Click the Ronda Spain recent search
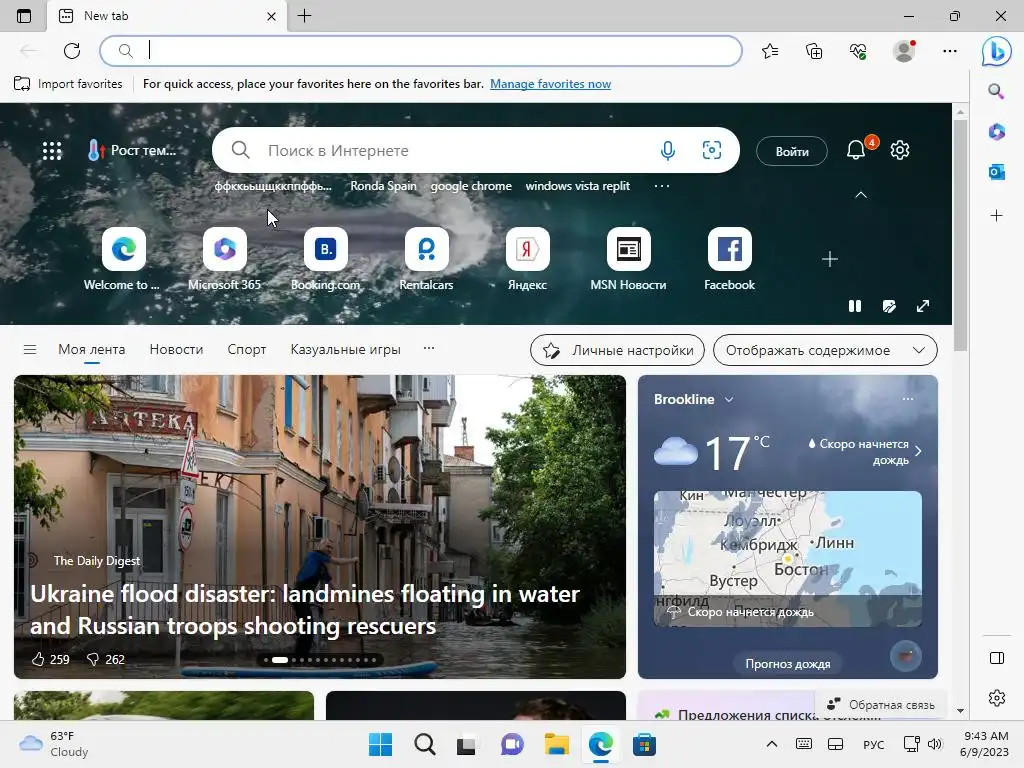The height and width of the screenshot is (768, 1024). [383, 186]
